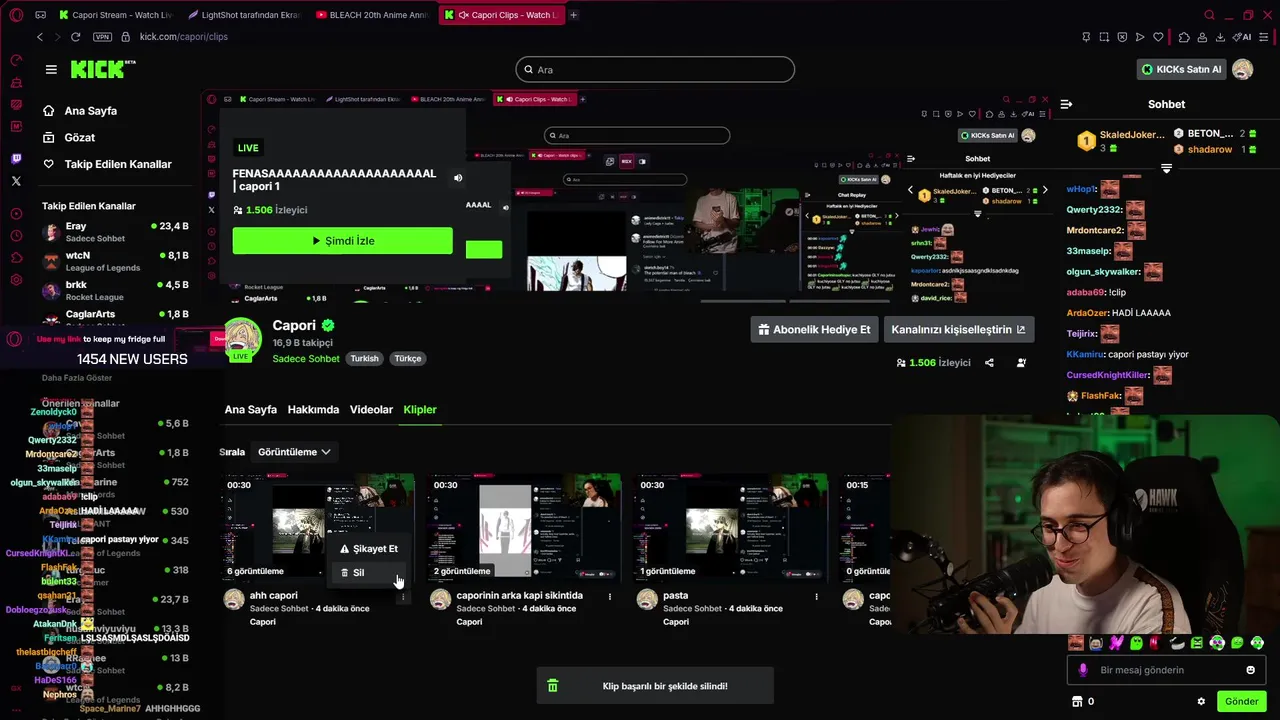Click the green Gönder send button
The width and height of the screenshot is (1280, 720).
[1241, 701]
